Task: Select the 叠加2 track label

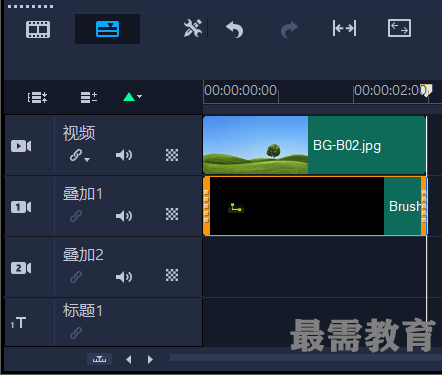Action: click(83, 255)
